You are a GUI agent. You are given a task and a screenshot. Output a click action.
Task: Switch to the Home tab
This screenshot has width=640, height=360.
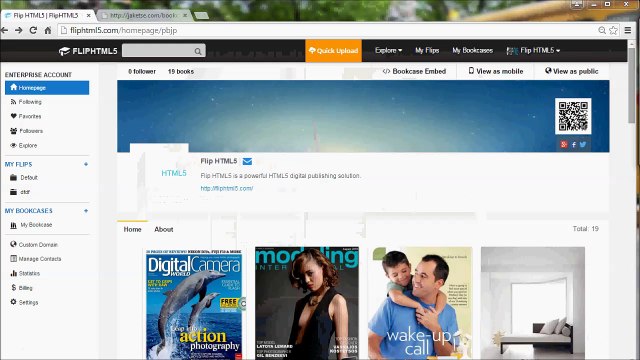(x=132, y=229)
